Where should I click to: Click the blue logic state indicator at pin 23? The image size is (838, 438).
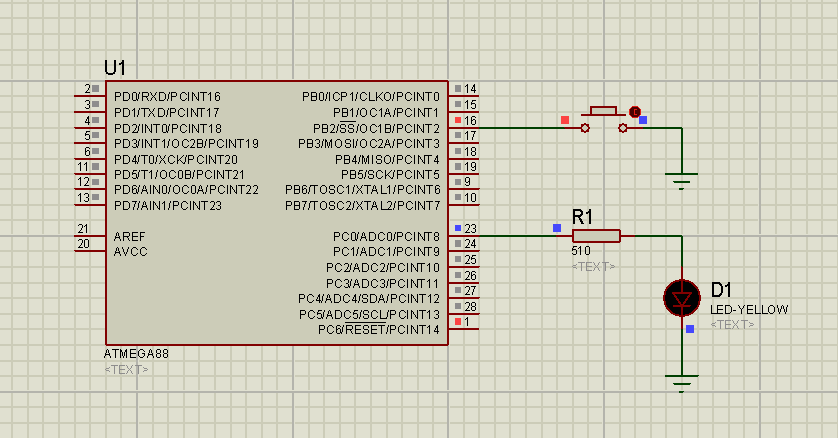[458, 228]
